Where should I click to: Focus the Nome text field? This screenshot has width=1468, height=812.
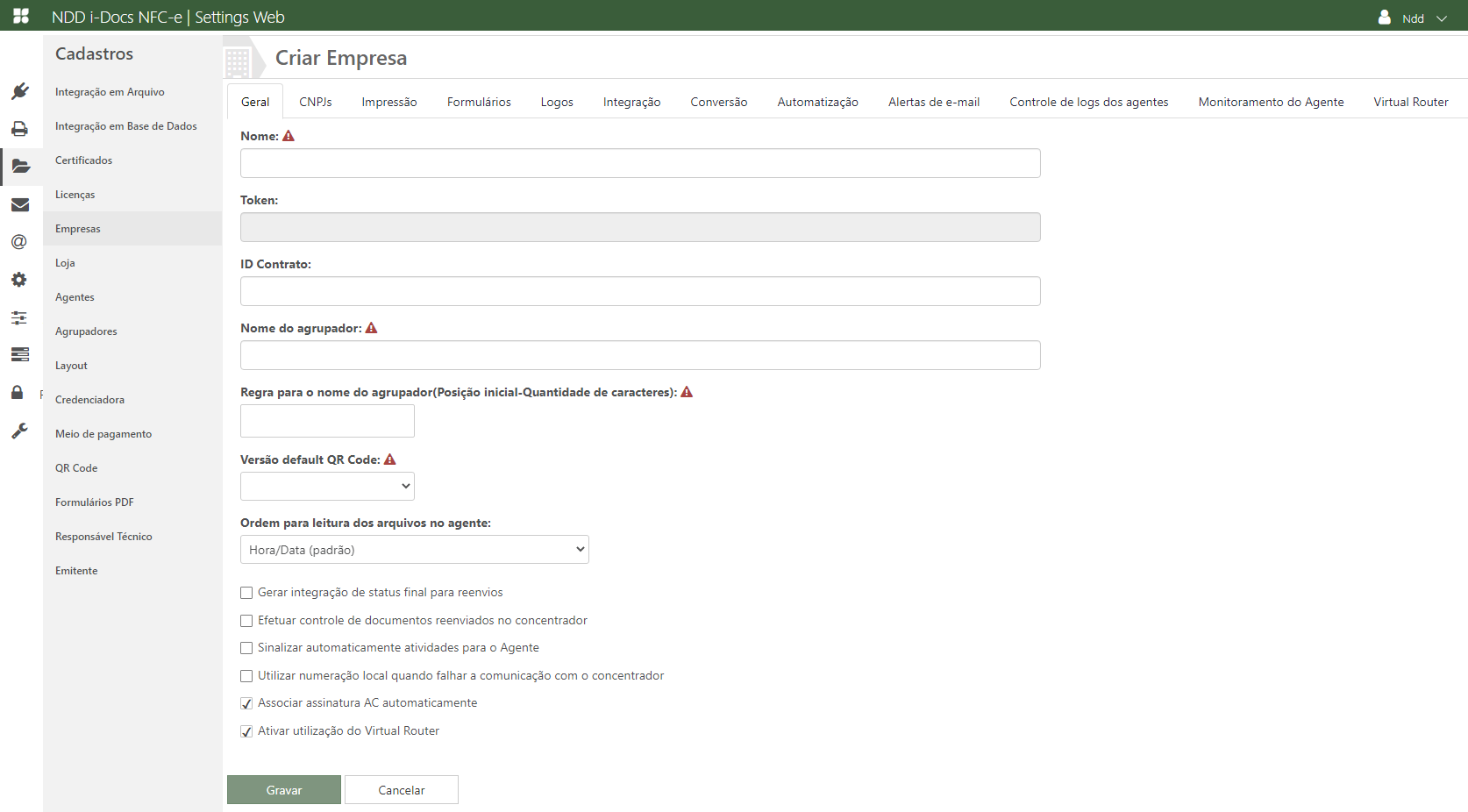click(640, 163)
